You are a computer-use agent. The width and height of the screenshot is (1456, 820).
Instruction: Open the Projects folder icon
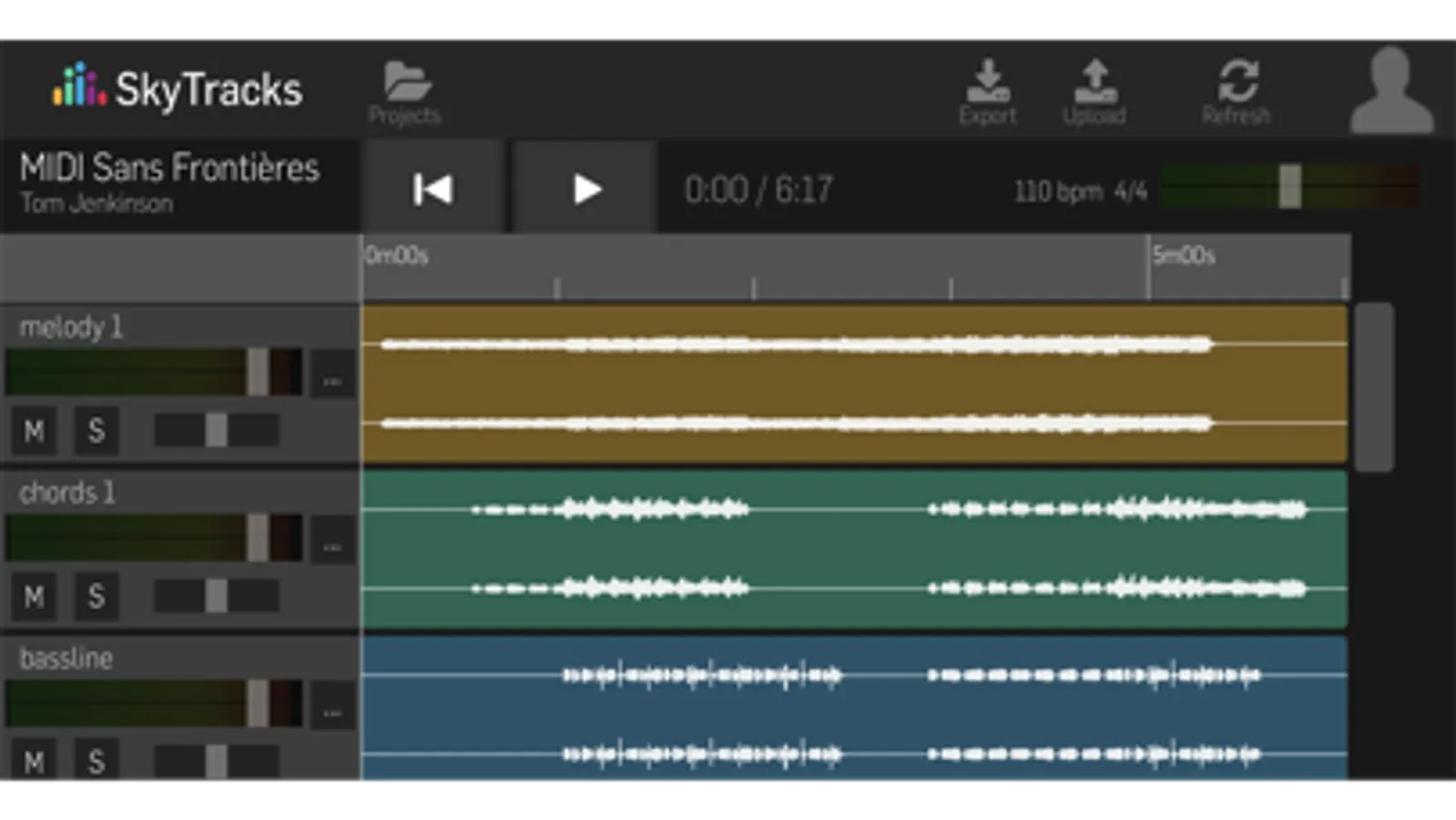406,83
